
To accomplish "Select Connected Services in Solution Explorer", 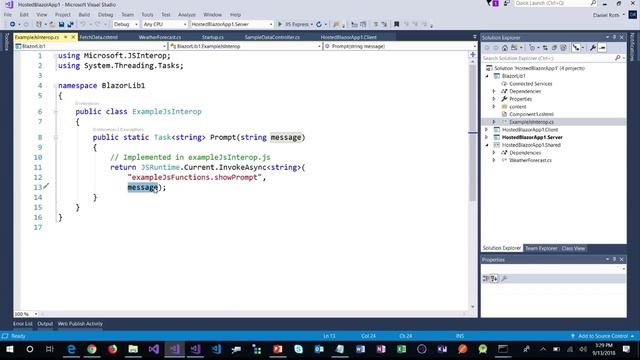I will pyautogui.click(x=530, y=84).
